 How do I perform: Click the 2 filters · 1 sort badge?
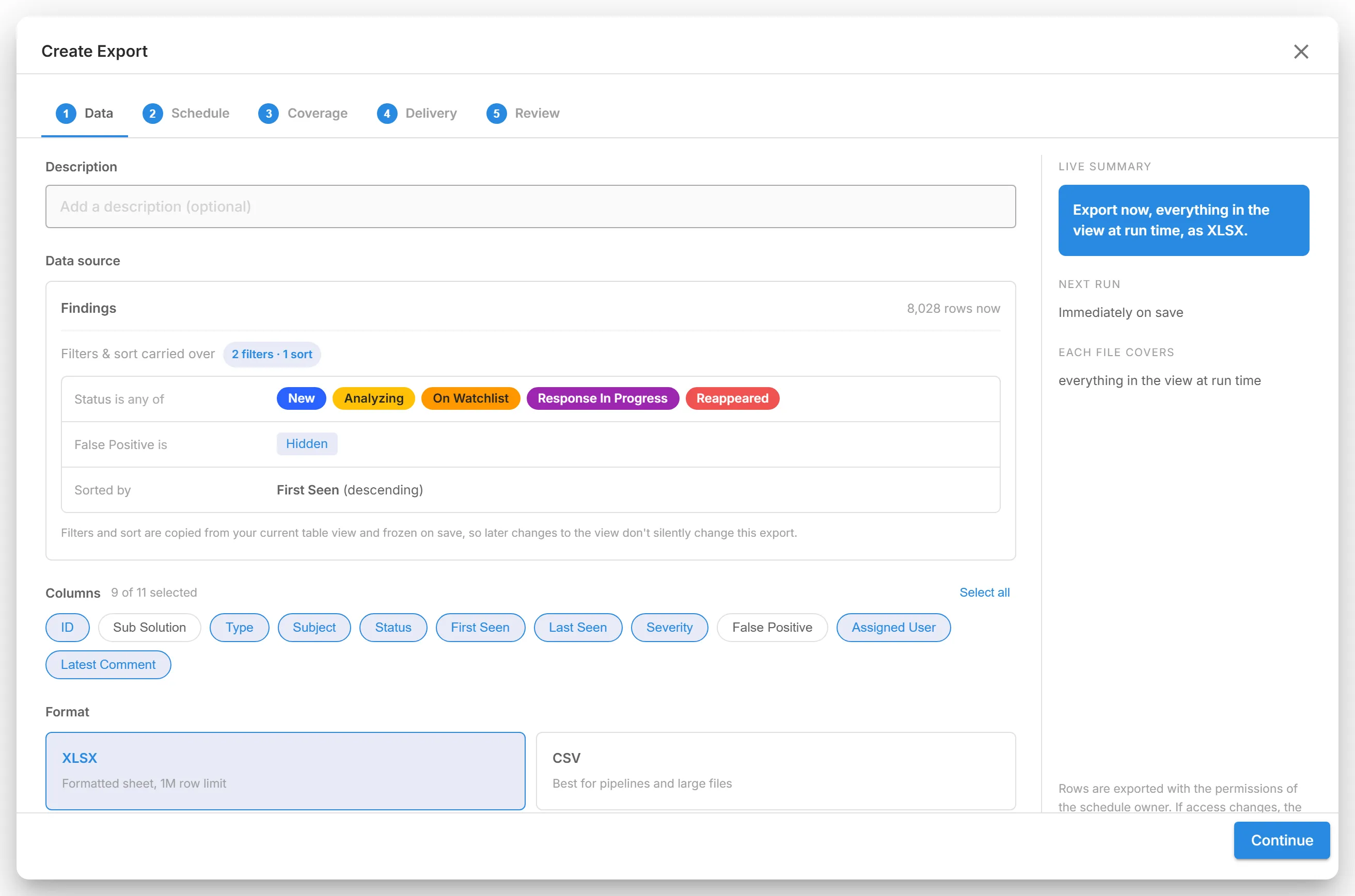pyautogui.click(x=272, y=354)
